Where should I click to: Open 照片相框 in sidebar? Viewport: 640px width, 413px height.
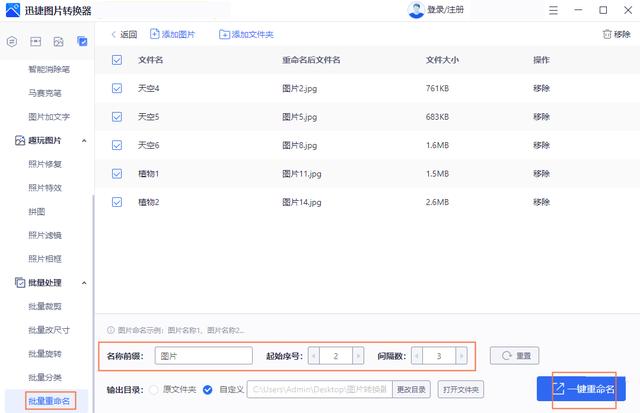(x=45, y=259)
